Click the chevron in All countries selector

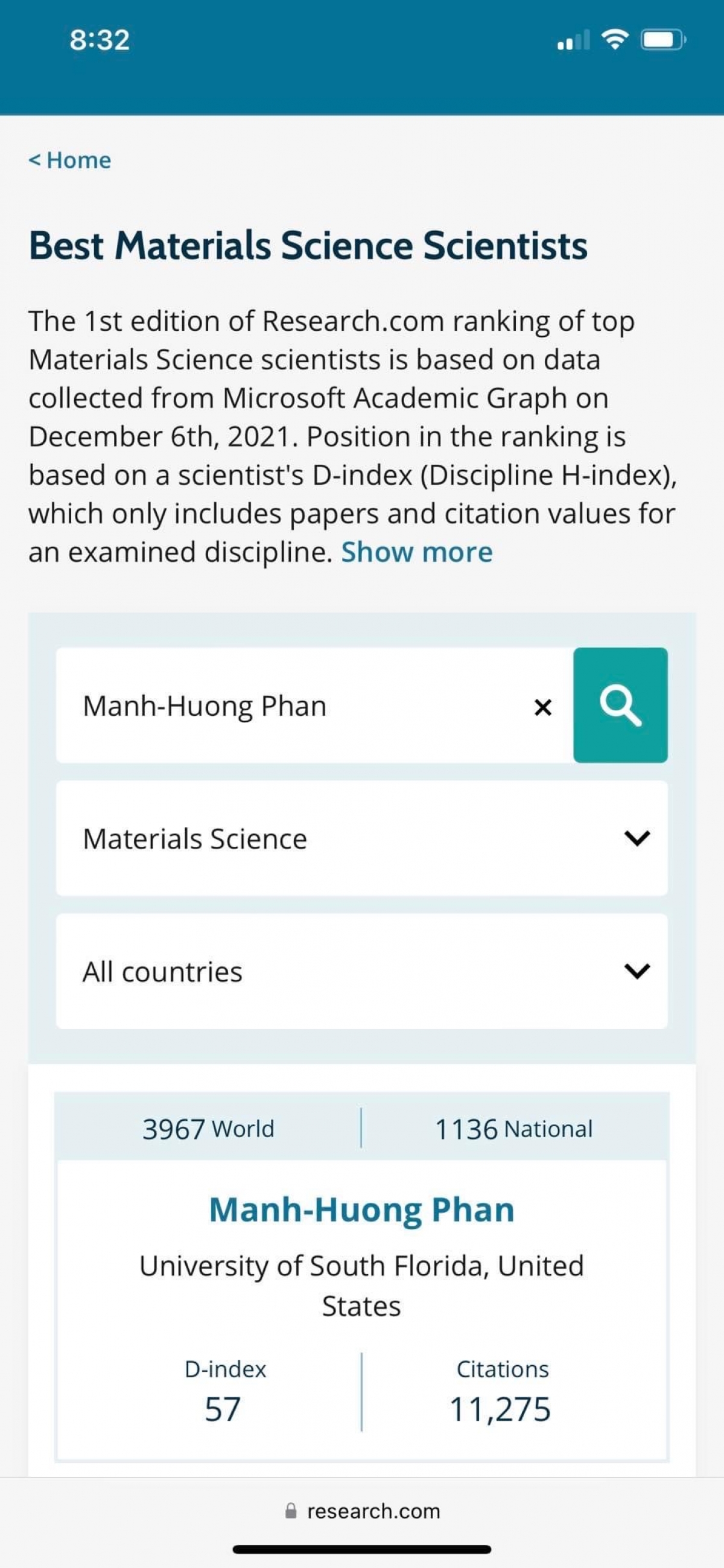(x=637, y=972)
